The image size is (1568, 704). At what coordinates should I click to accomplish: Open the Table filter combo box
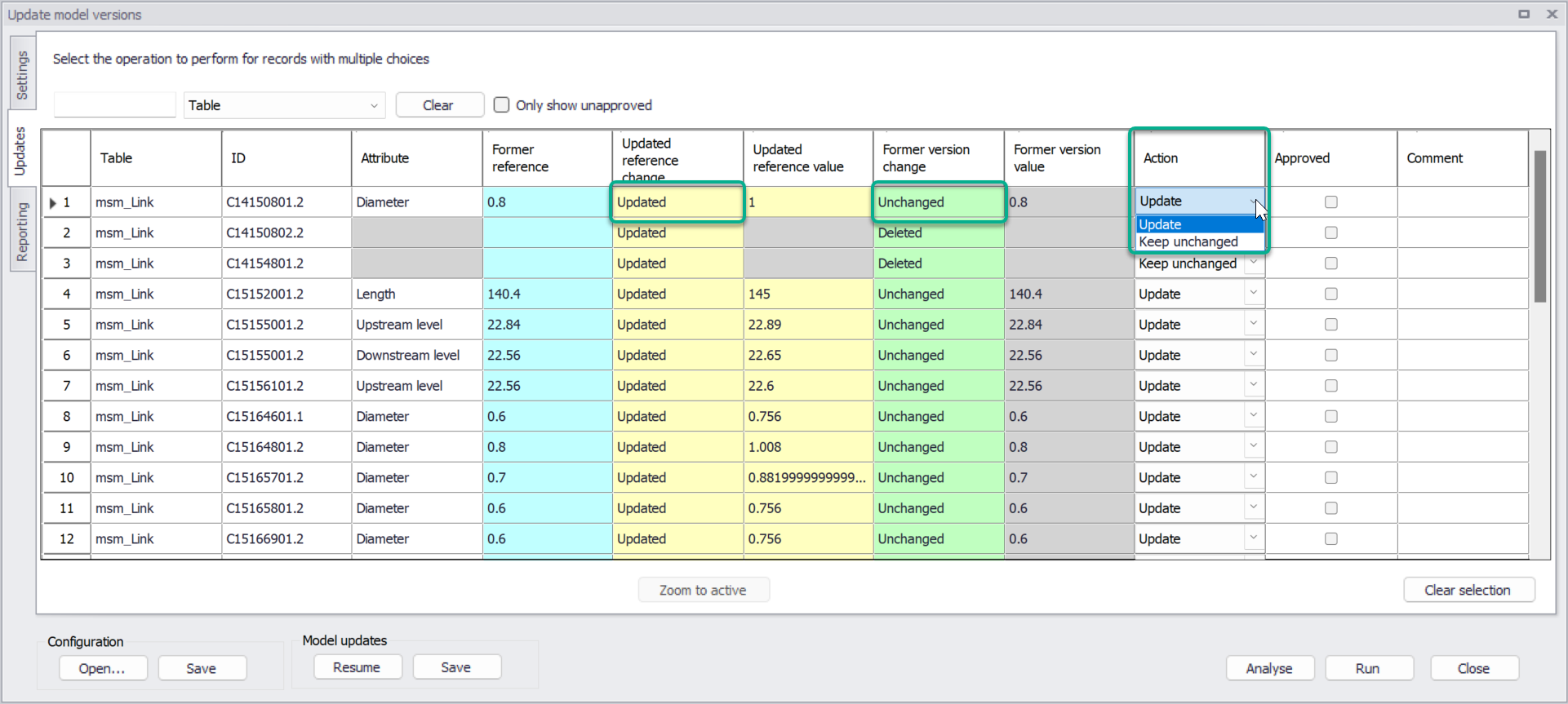[284, 105]
